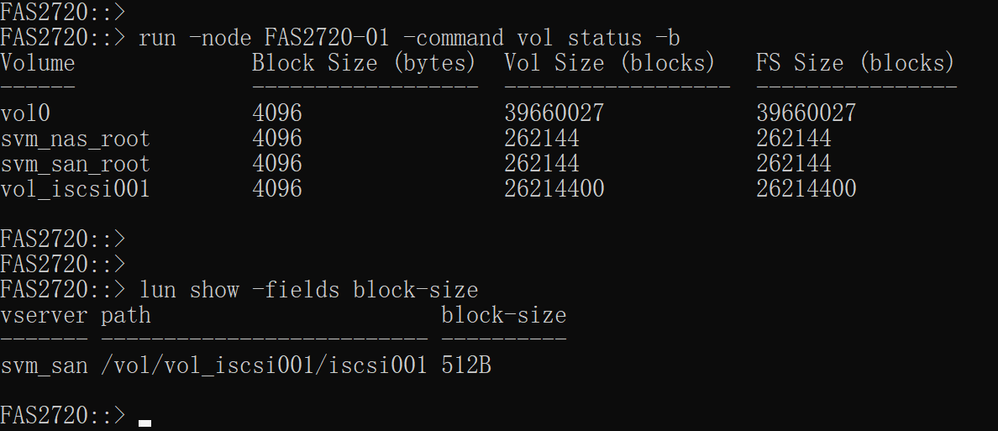This screenshot has height=431, width=998.
Task: Click the 'FS Size (blocks)' column header
Action: pyautogui.click(x=856, y=63)
